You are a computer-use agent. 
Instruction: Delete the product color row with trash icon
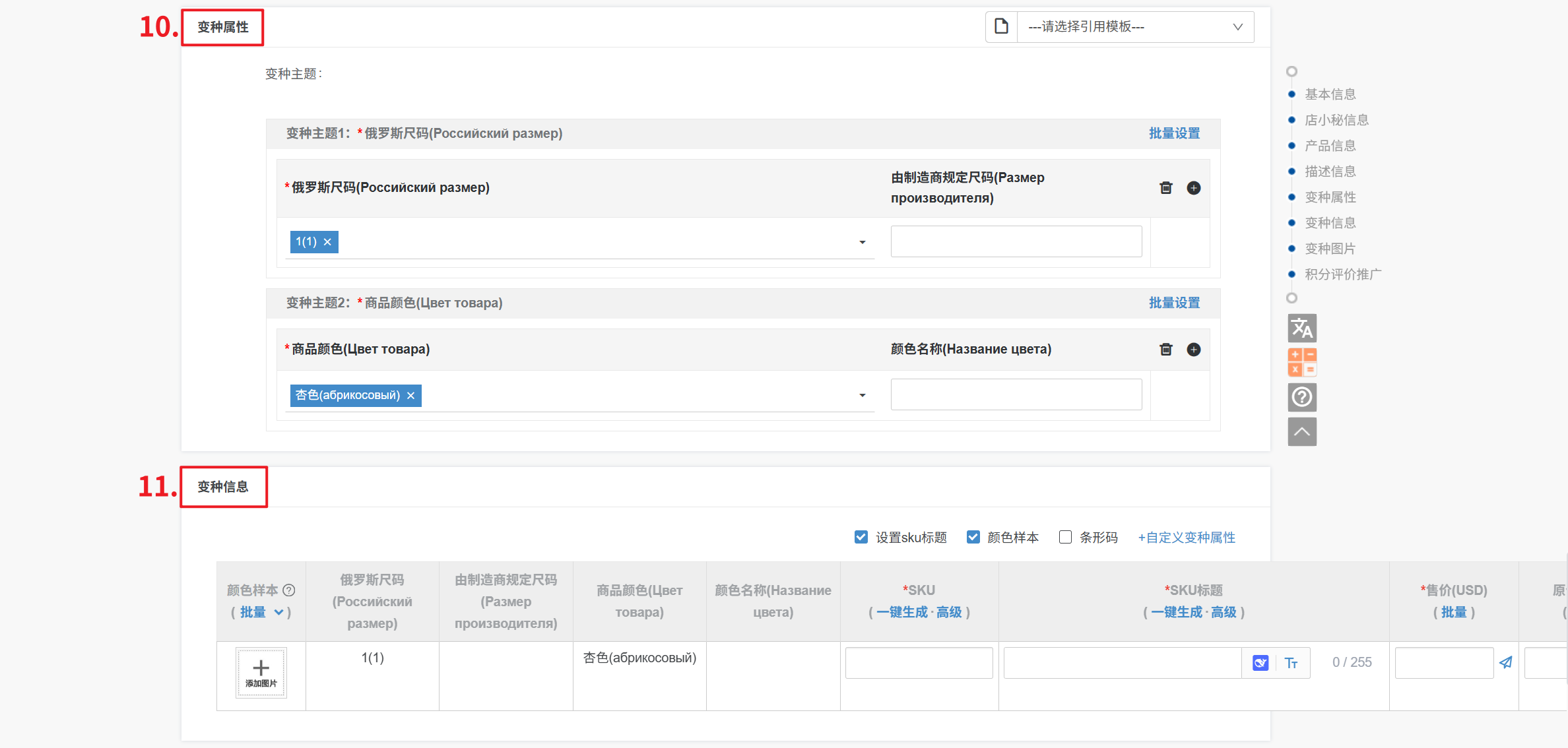tap(1165, 350)
